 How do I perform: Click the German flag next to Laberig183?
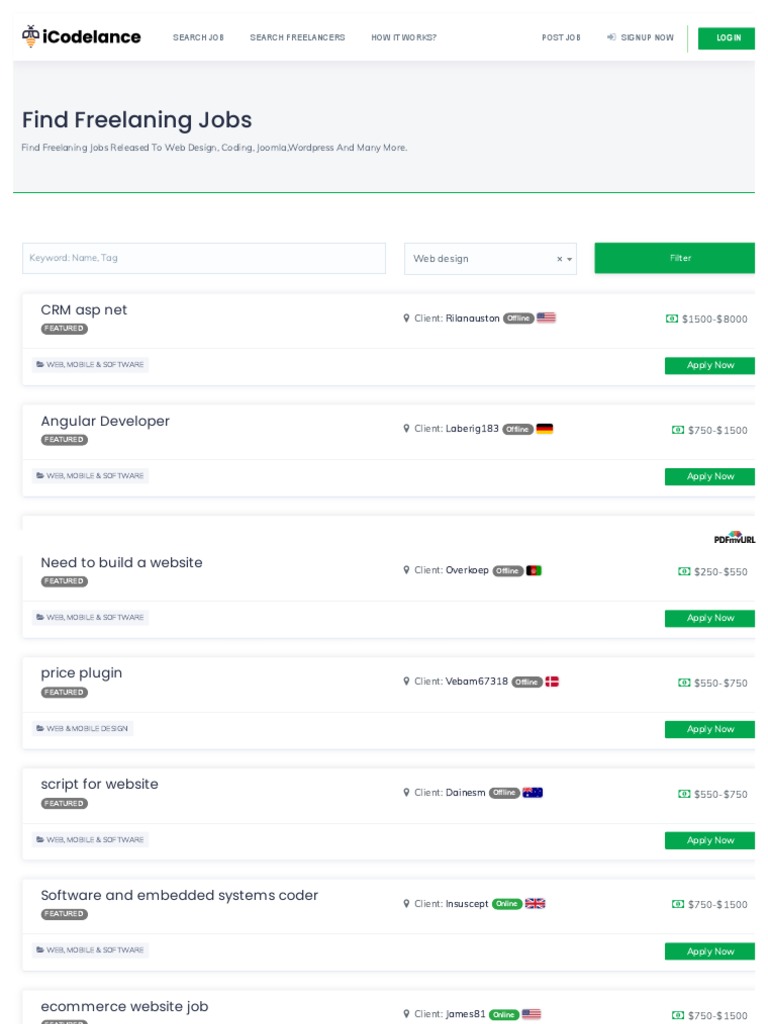544,429
